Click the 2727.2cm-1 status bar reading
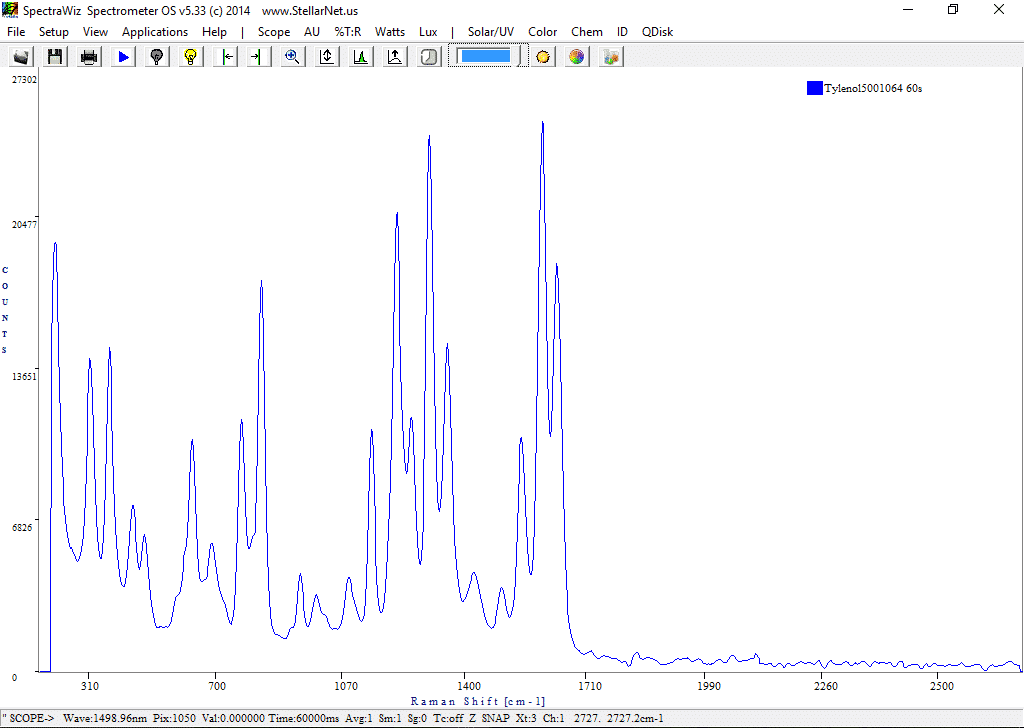 click(635, 718)
